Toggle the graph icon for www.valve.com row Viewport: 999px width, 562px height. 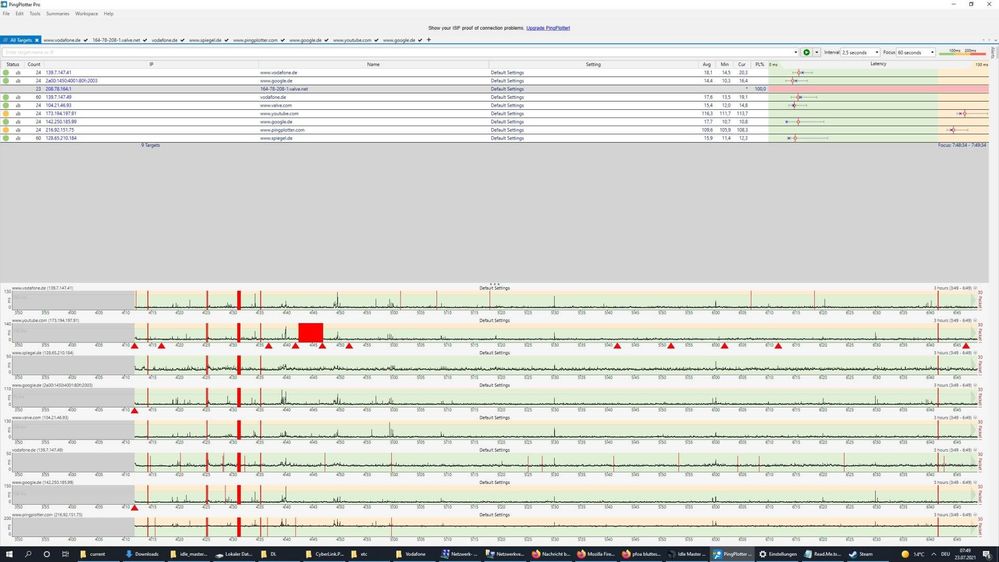coord(18,105)
